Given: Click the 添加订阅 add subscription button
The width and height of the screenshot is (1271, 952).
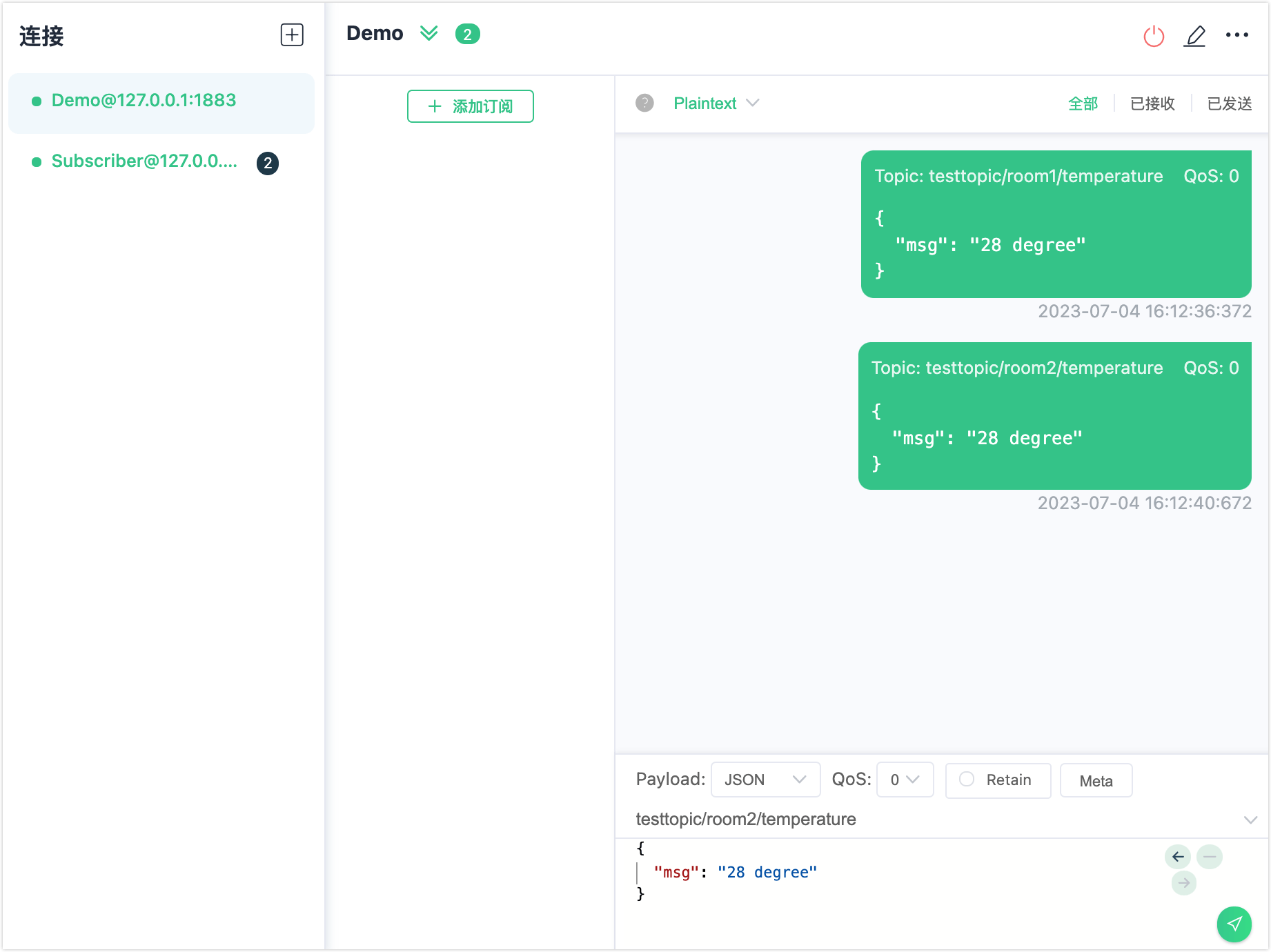Looking at the screenshot, I should click(471, 106).
